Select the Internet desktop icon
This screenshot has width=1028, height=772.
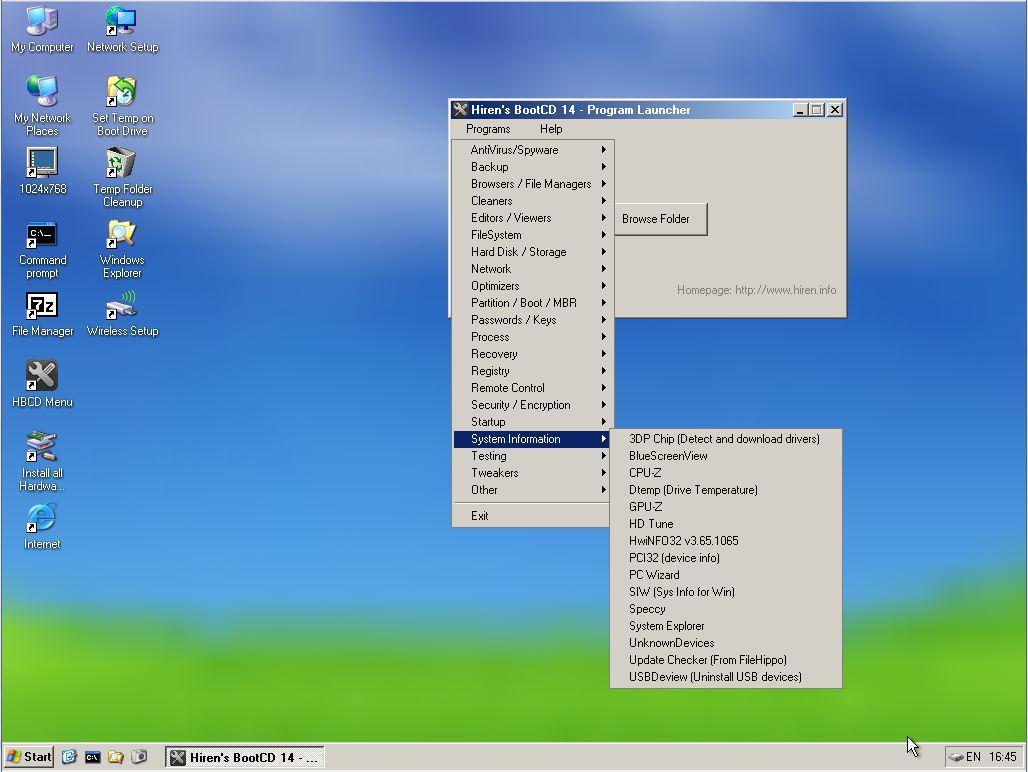coord(42,526)
